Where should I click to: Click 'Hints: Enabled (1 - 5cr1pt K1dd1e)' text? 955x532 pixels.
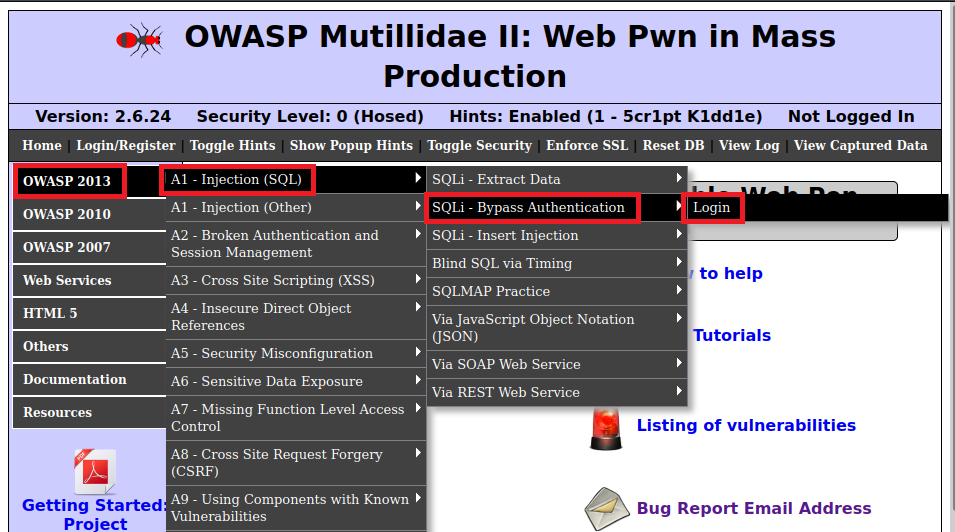pyautogui.click(x=606, y=116)
